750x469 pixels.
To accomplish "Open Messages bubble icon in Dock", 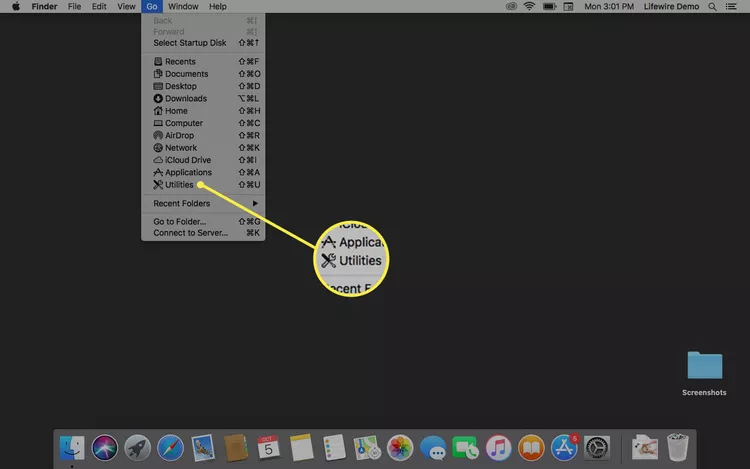I will coord(433,448).
